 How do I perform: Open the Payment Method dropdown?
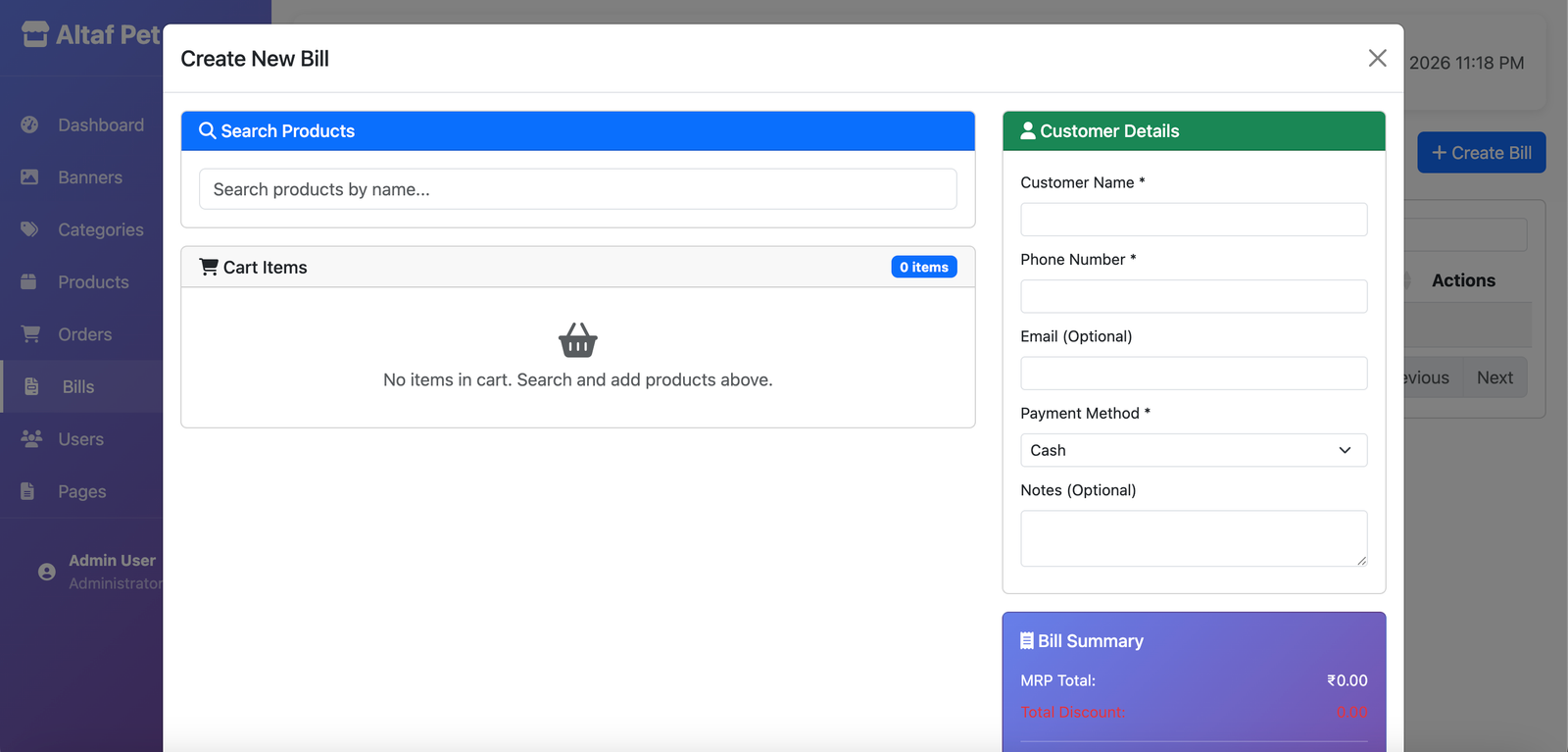point(1194,450)
